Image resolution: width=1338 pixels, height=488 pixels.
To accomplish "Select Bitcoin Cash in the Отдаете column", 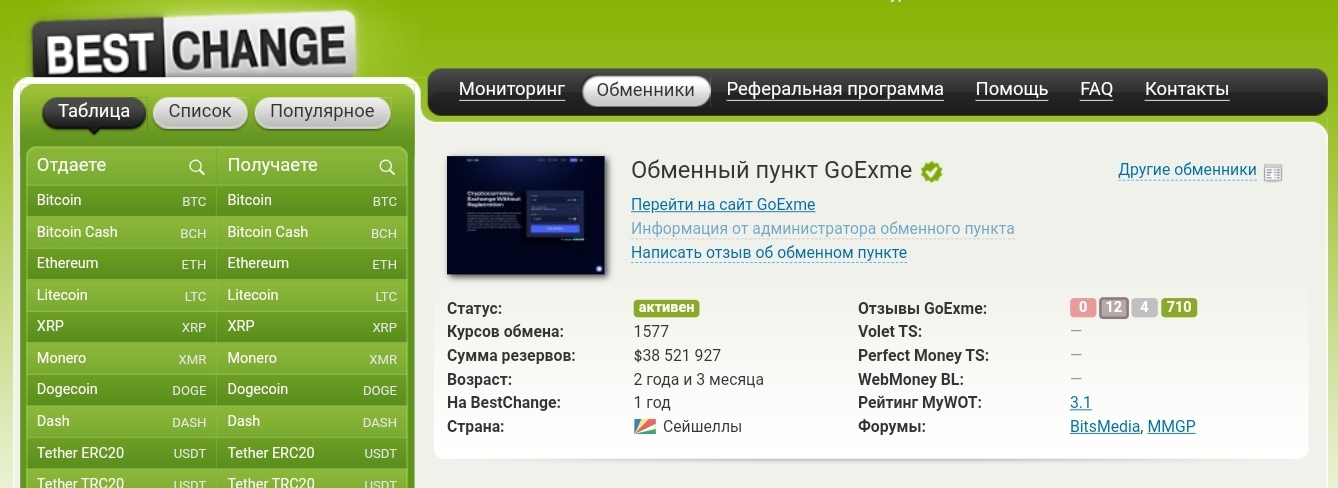I will [121, 232].
